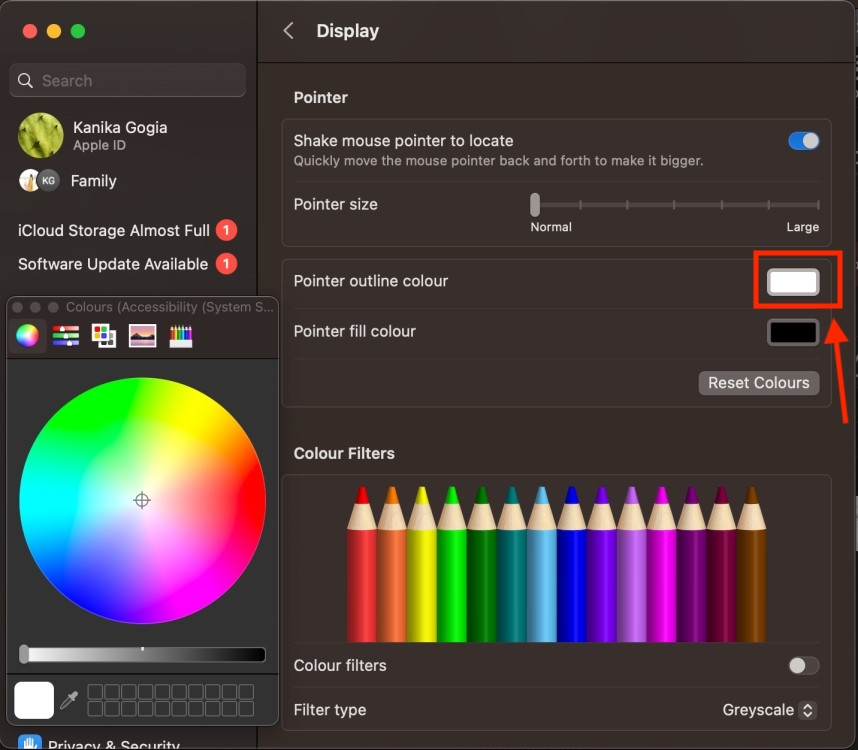Image resolution: width=858 pixels, height=750 pixels.
Task: Select the Image palette mode
Action: pos(142,335)
